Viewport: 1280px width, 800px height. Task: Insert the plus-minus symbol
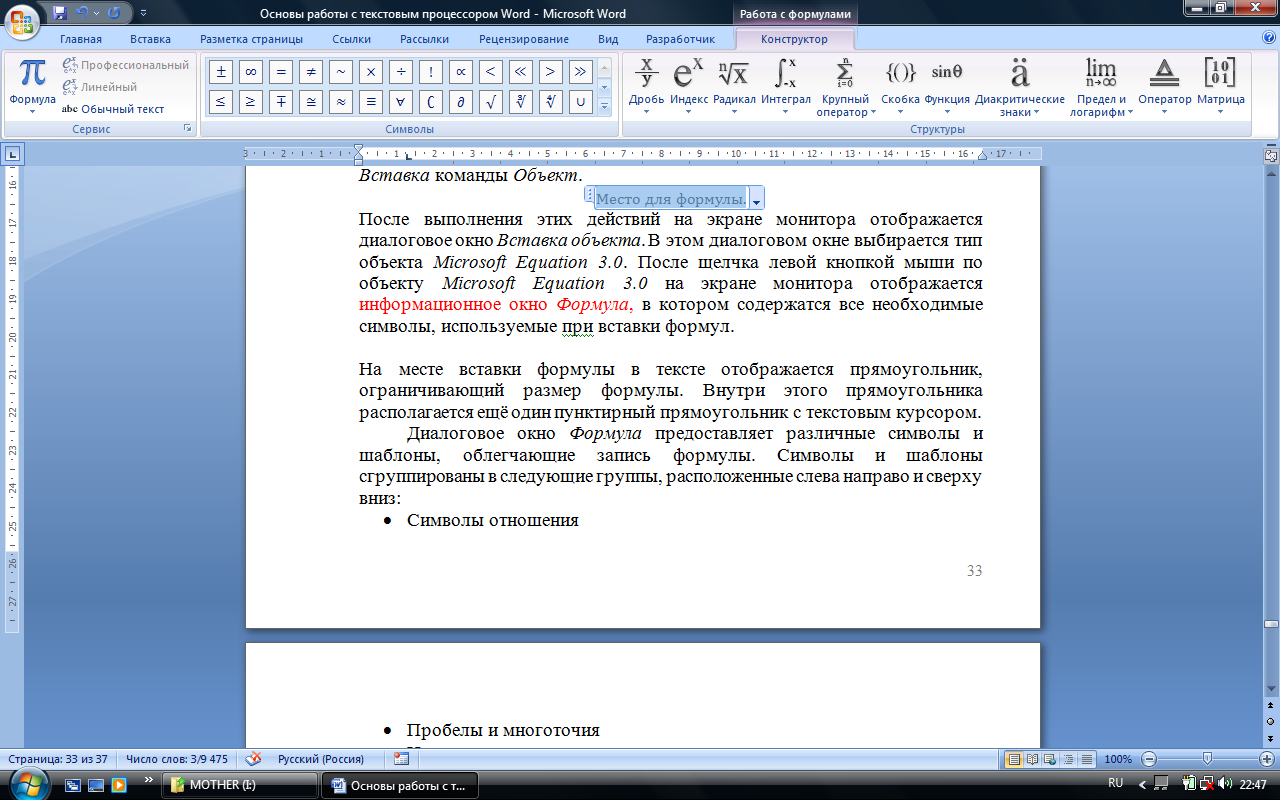[x=221, y=72]
